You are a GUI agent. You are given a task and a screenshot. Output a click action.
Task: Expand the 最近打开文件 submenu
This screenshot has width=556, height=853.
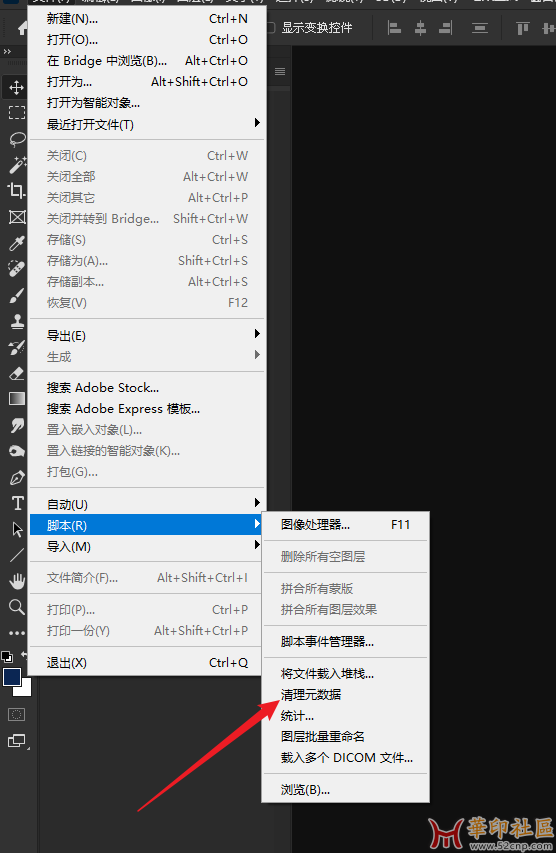pyautogui.click(x=147, y=125)
